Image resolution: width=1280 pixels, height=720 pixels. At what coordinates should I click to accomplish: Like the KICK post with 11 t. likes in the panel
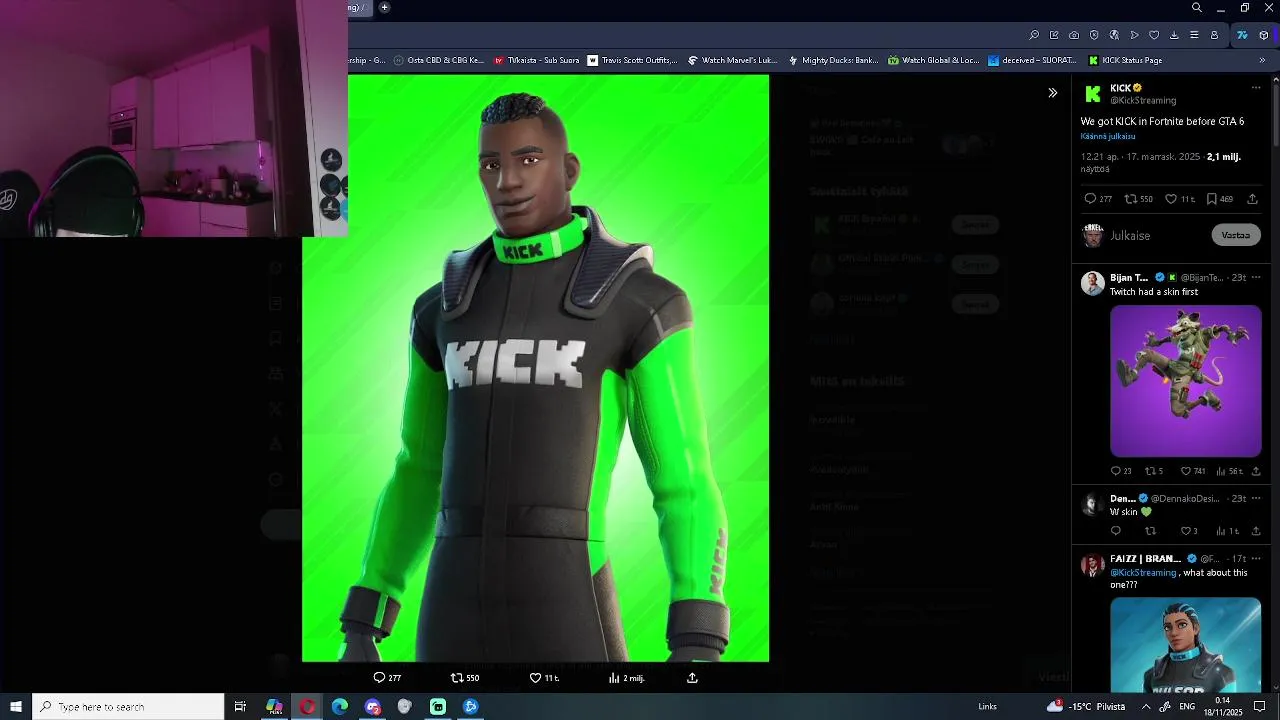pos(1180,199)
